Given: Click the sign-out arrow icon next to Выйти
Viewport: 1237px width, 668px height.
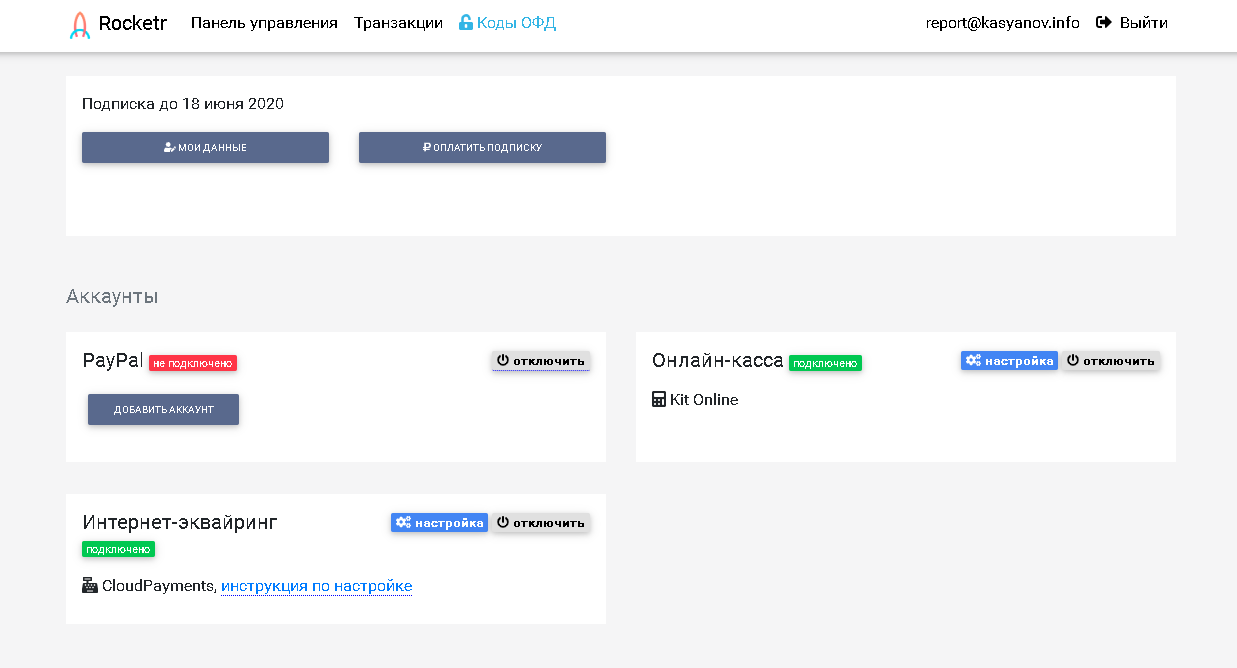Looking at the screenshot, I should (x=1104, y=23).
